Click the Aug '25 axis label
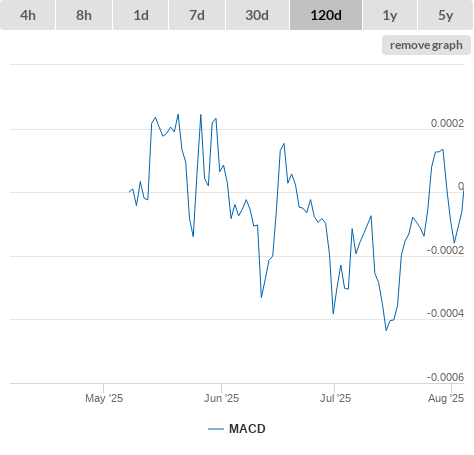 (x=446, y=398)
